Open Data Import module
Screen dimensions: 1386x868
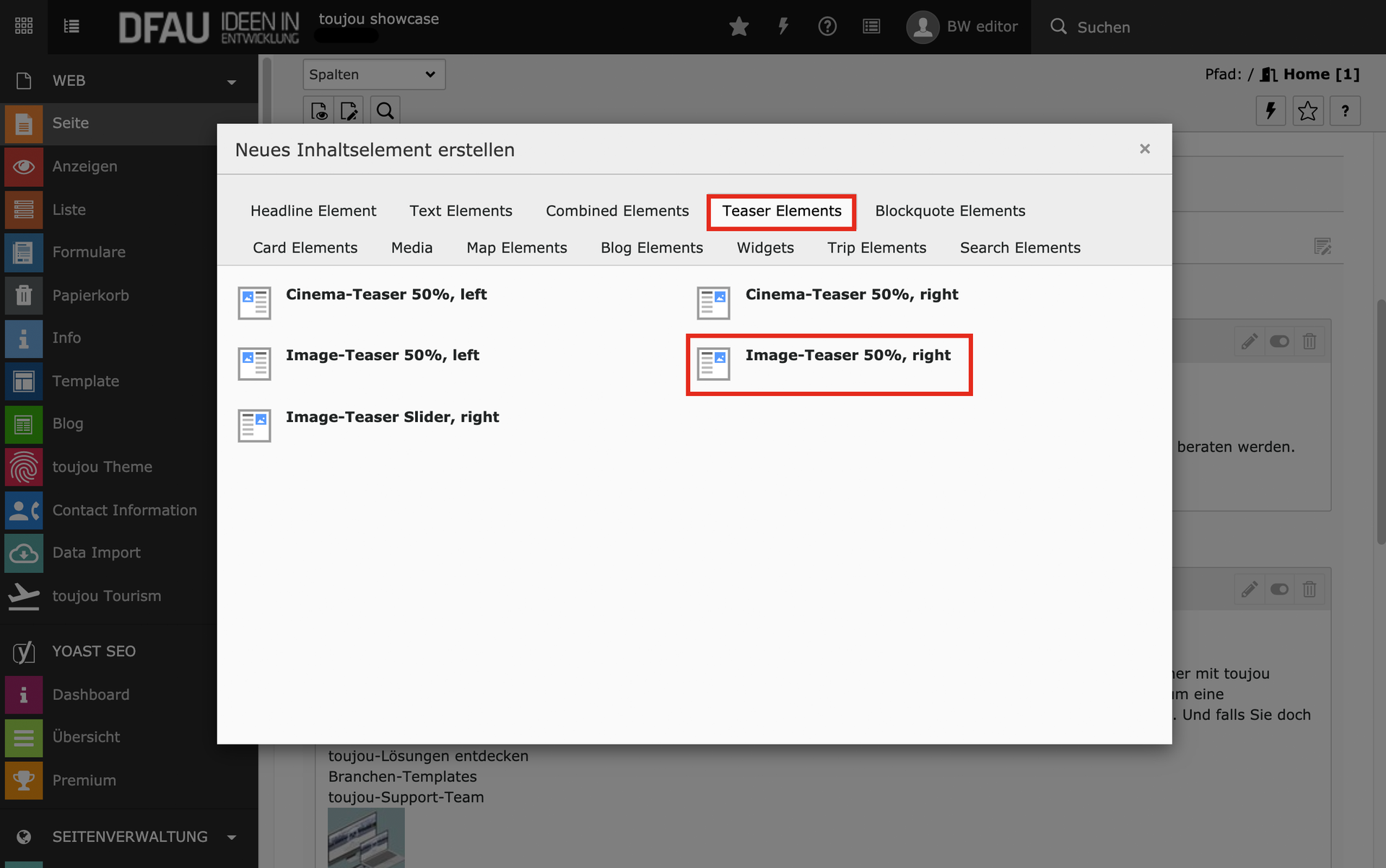pyautogui.click(x=96, y=553)
